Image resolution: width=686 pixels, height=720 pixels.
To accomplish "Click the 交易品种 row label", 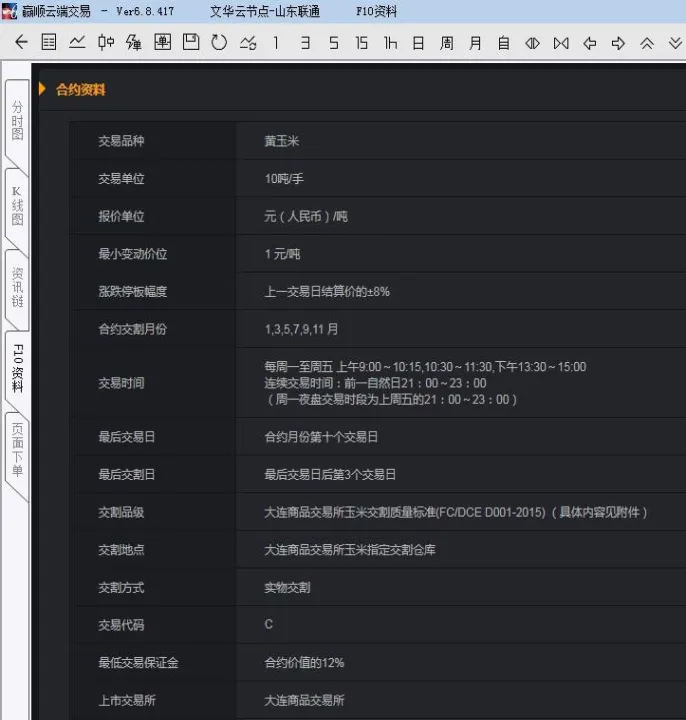I will point(121,141).
